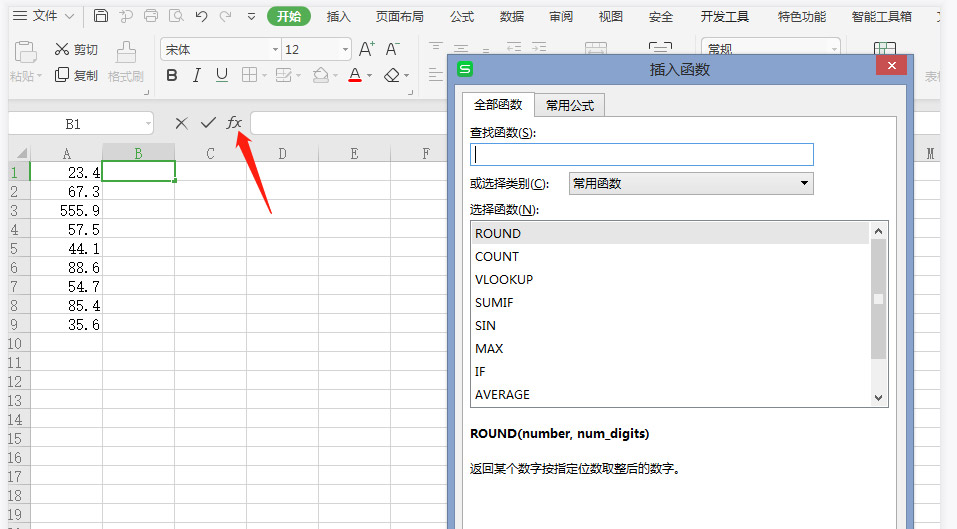Click the undo arrow icon
Image resolution: width=957 pixels, height=529 pixels.
[201, 16]
